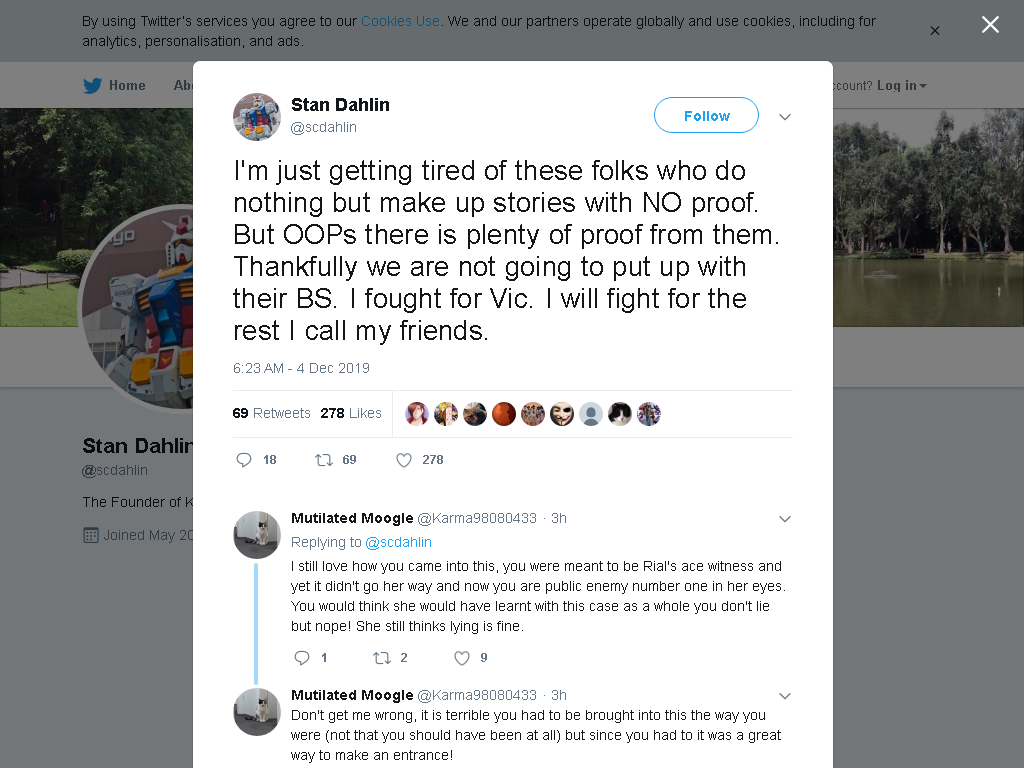
Task: Reply to Mutilated Moogle's first comment
Action: point(302,658)
